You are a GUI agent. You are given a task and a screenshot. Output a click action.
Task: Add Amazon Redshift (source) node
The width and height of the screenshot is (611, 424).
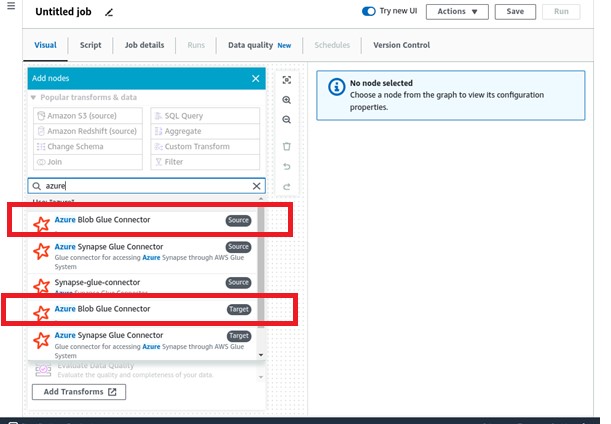88,131
